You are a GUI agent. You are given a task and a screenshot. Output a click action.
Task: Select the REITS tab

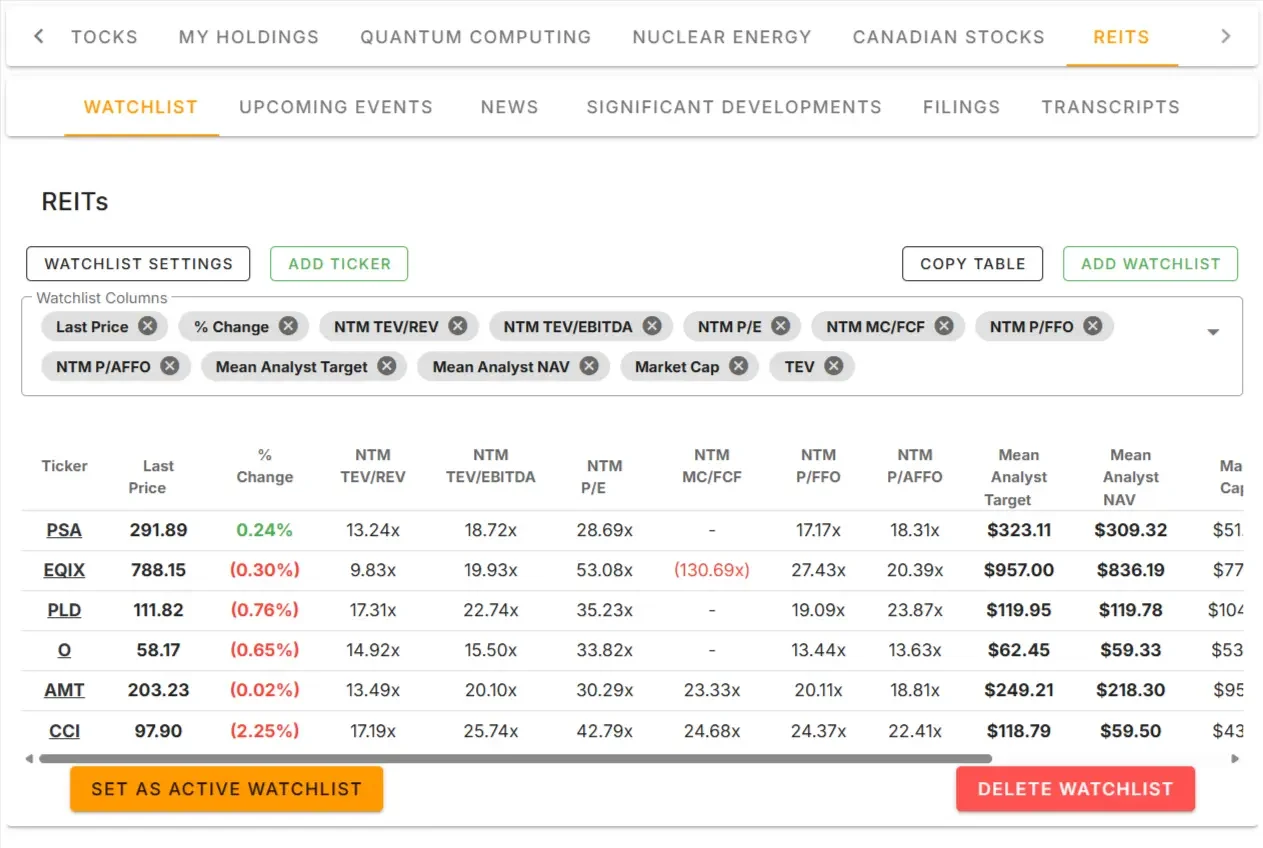[1122, 37]
